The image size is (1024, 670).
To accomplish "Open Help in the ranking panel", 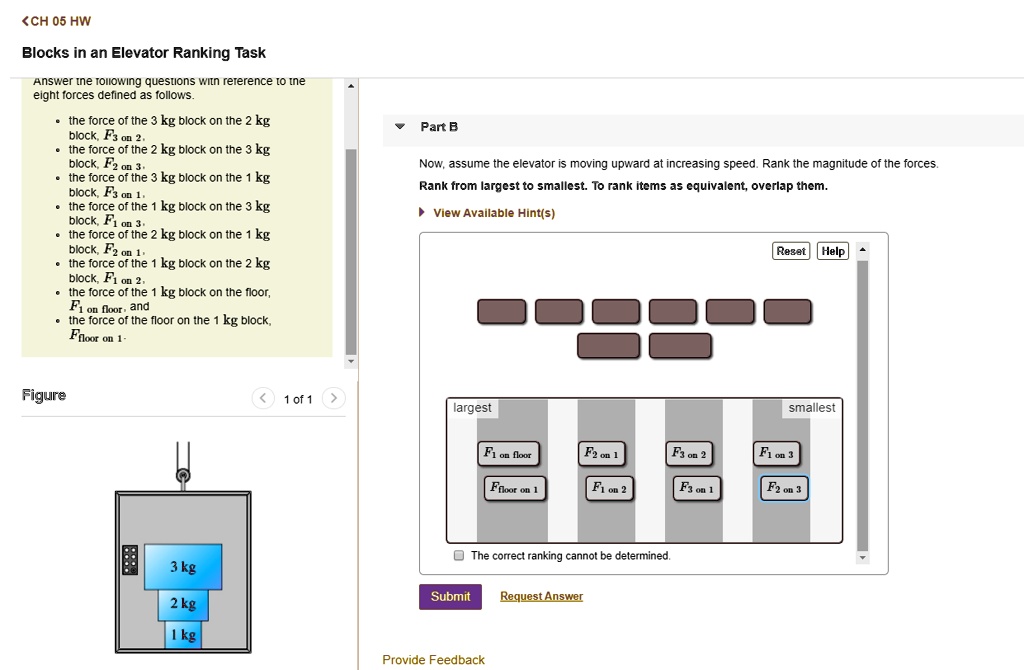I will (x=832, y=251).
